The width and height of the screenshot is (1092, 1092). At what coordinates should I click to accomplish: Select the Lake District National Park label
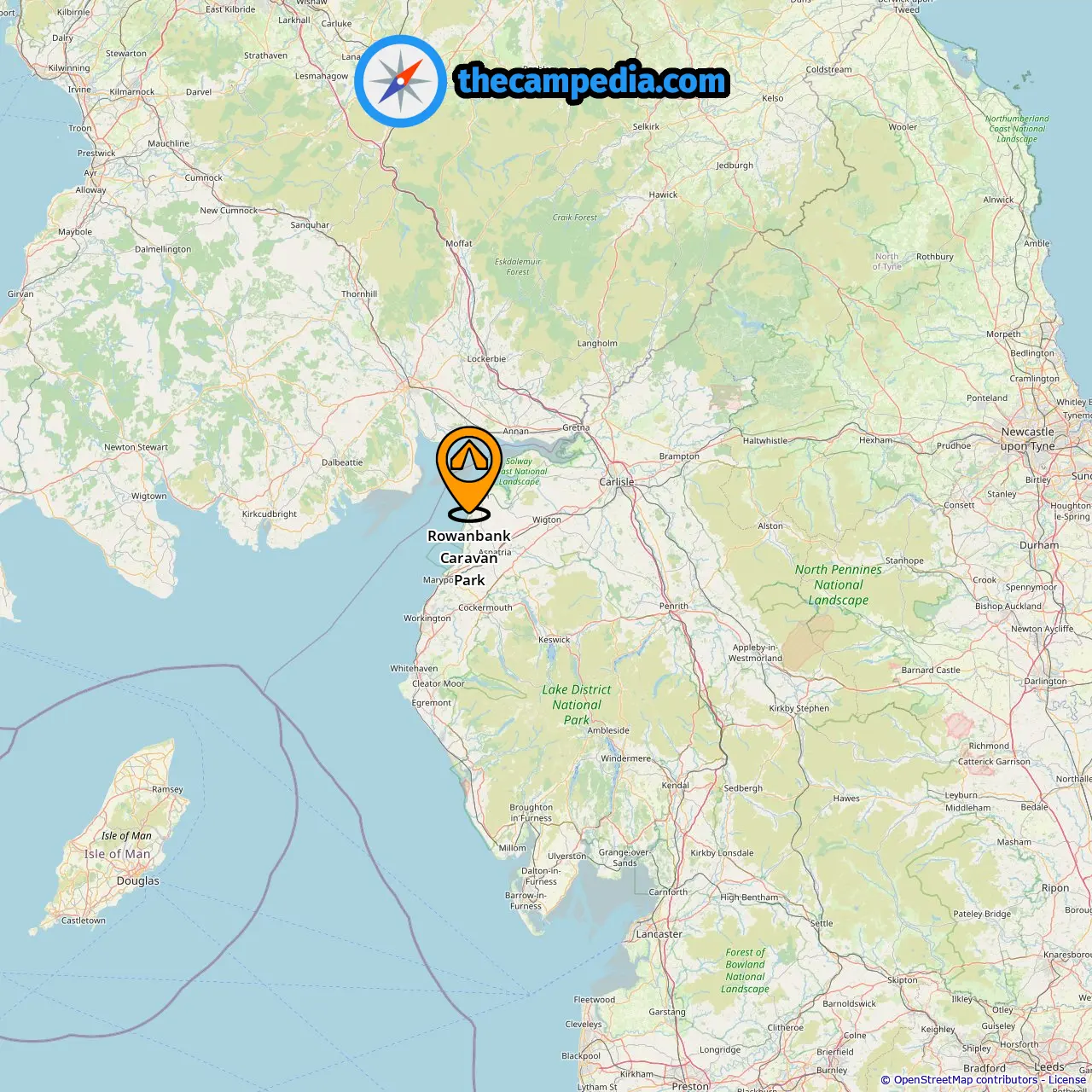tap(577, 705)
